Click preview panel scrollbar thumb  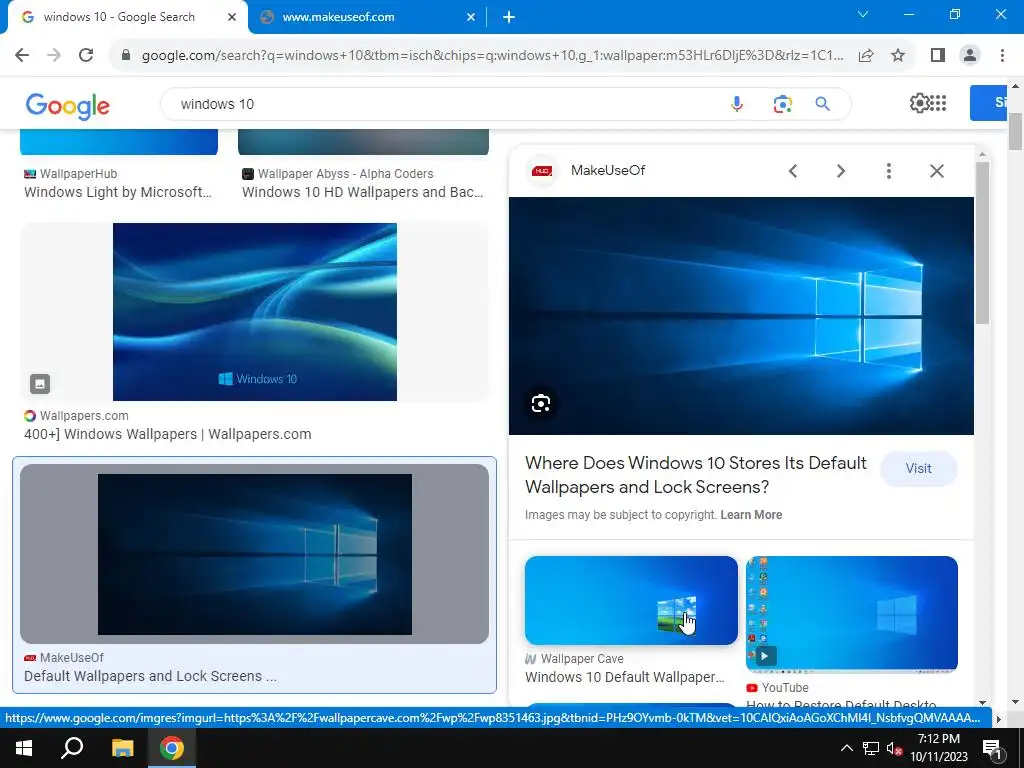(x=982, y=242)
